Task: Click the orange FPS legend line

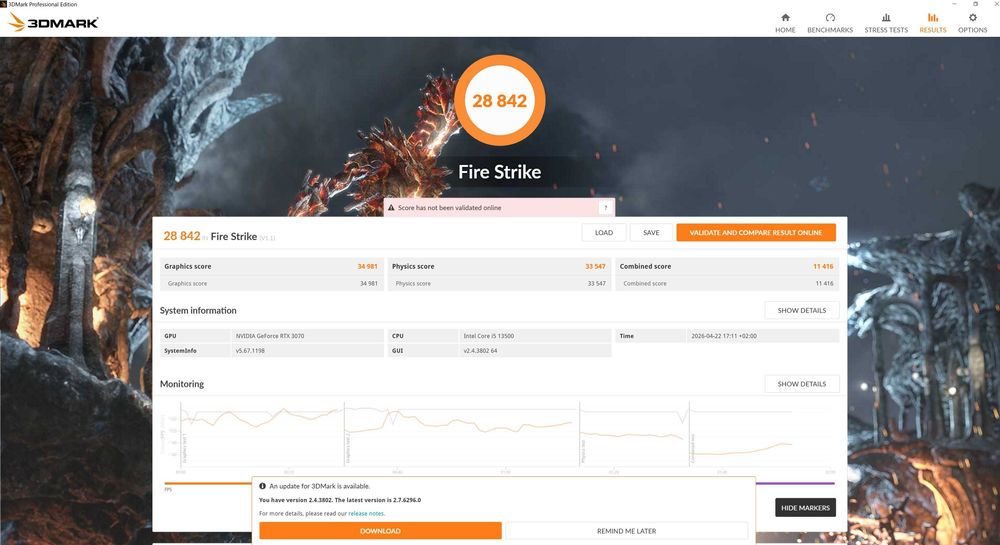Action: [210, 483]
